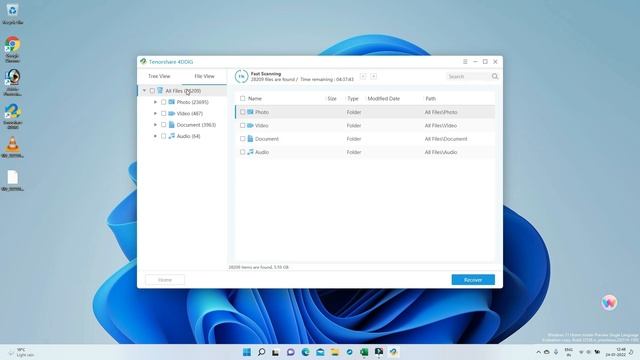Click the Tenorshare 4DDiG logo in title bar
640x360 pixels.
(x=143, y=62)
